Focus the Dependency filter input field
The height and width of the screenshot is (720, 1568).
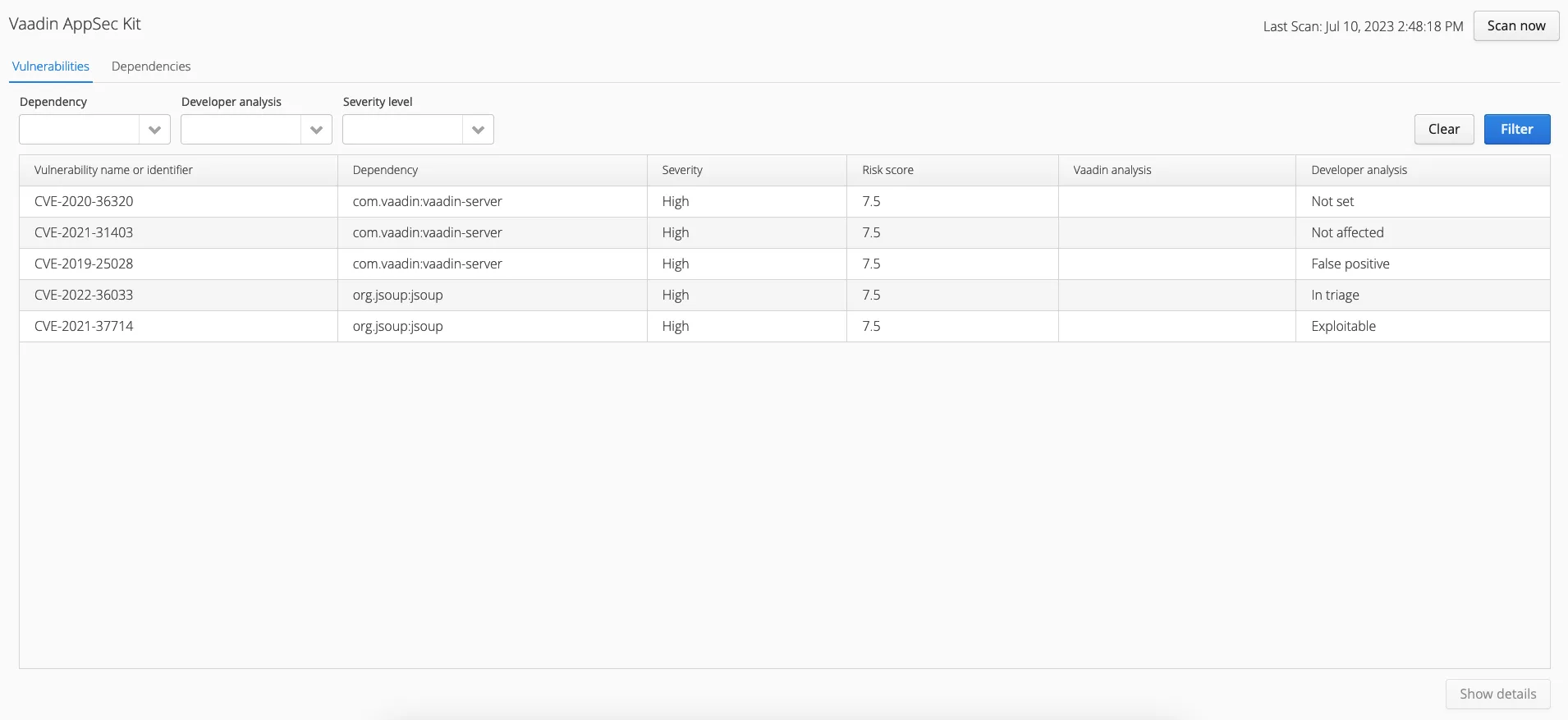pos(80,130)
